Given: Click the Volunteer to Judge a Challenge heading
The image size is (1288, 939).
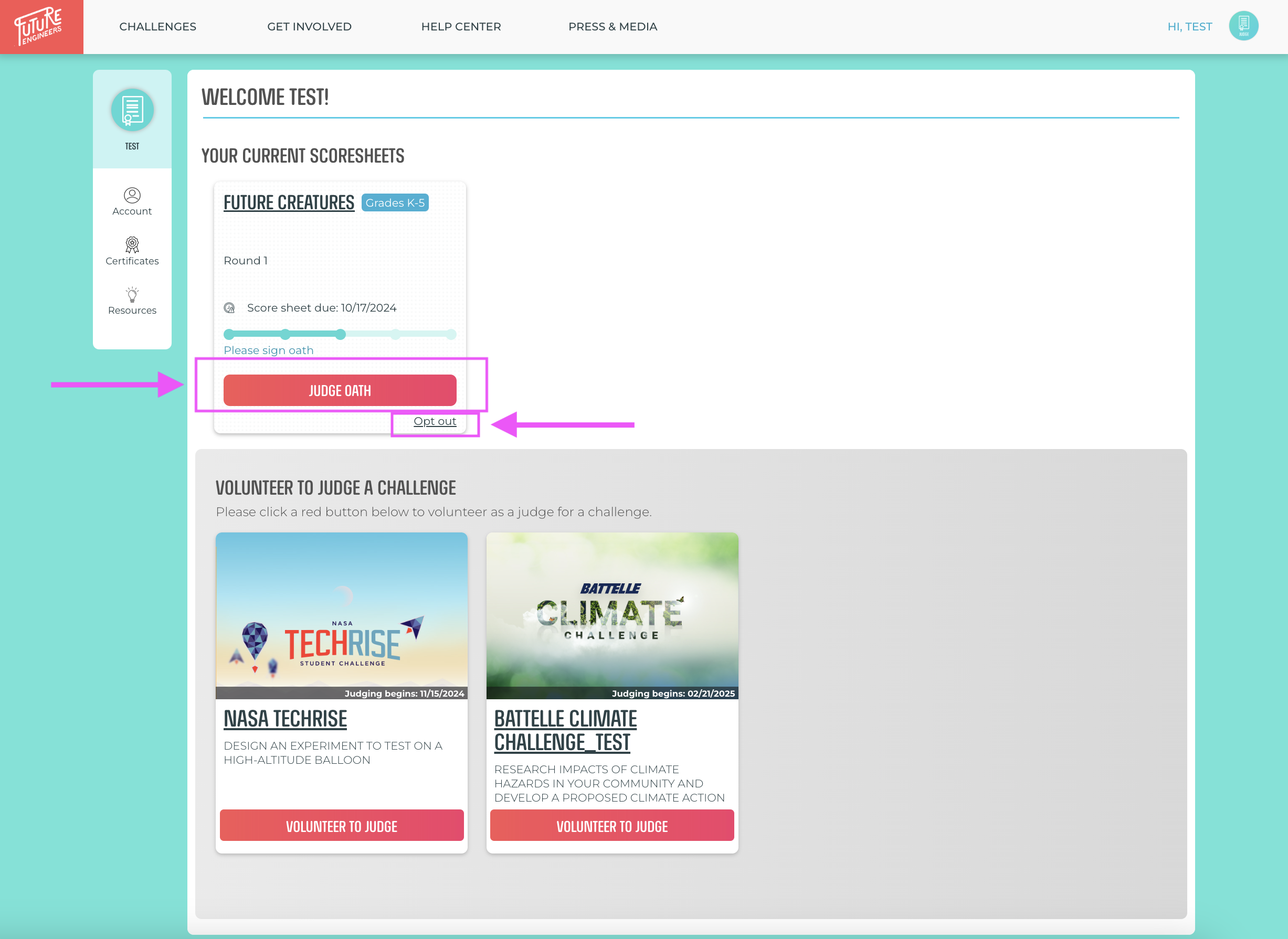Looking at the screenshot, I should 335,488.
